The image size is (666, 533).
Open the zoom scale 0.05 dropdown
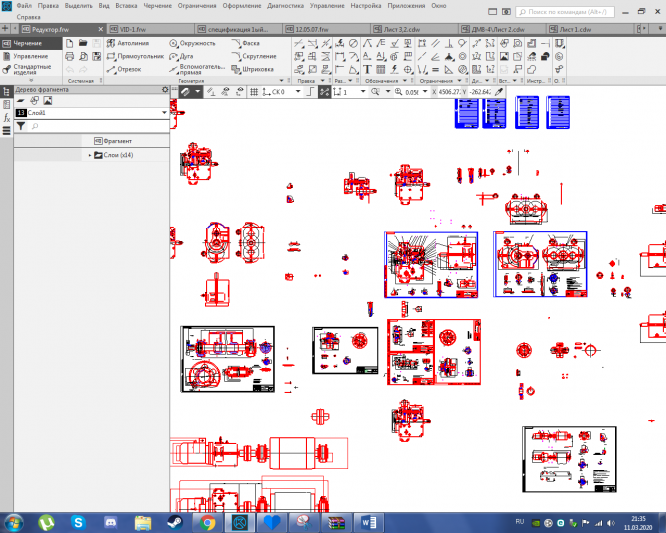tap(425, 92)
